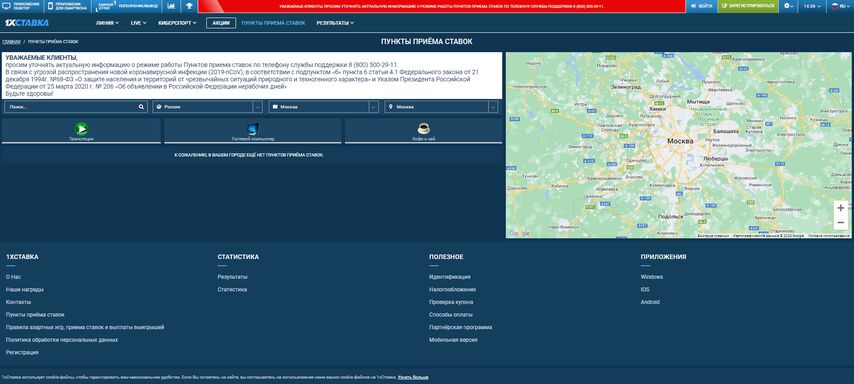
Task: Expand the ЛИНИЯ menu
Action: 107,23
